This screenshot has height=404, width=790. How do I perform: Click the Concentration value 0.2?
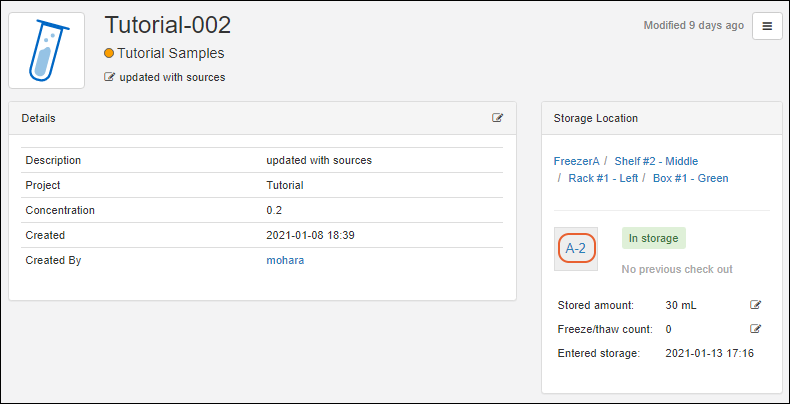[x=274, y=210]
